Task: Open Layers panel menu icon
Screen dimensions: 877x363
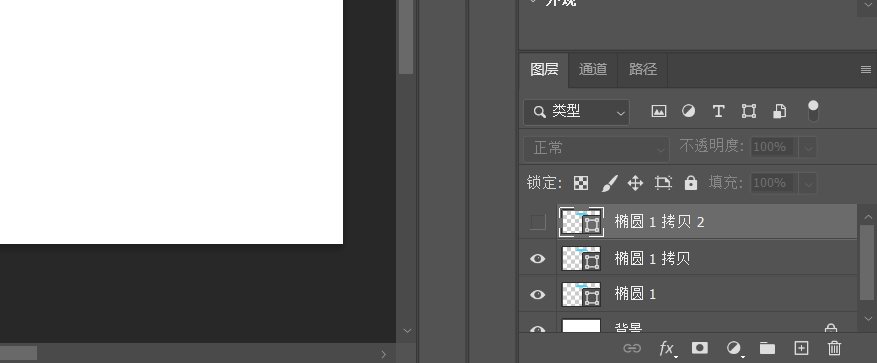Action: click(866, 69)
